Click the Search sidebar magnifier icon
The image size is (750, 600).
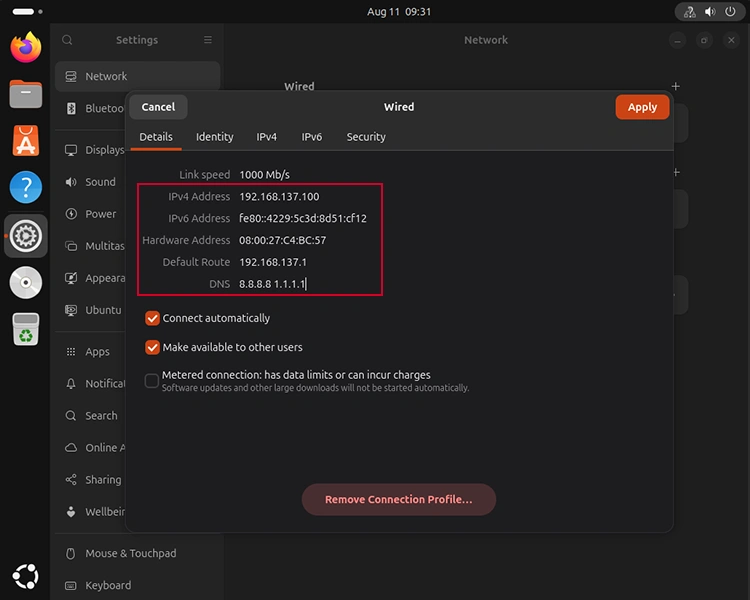[x=71, y=416]
